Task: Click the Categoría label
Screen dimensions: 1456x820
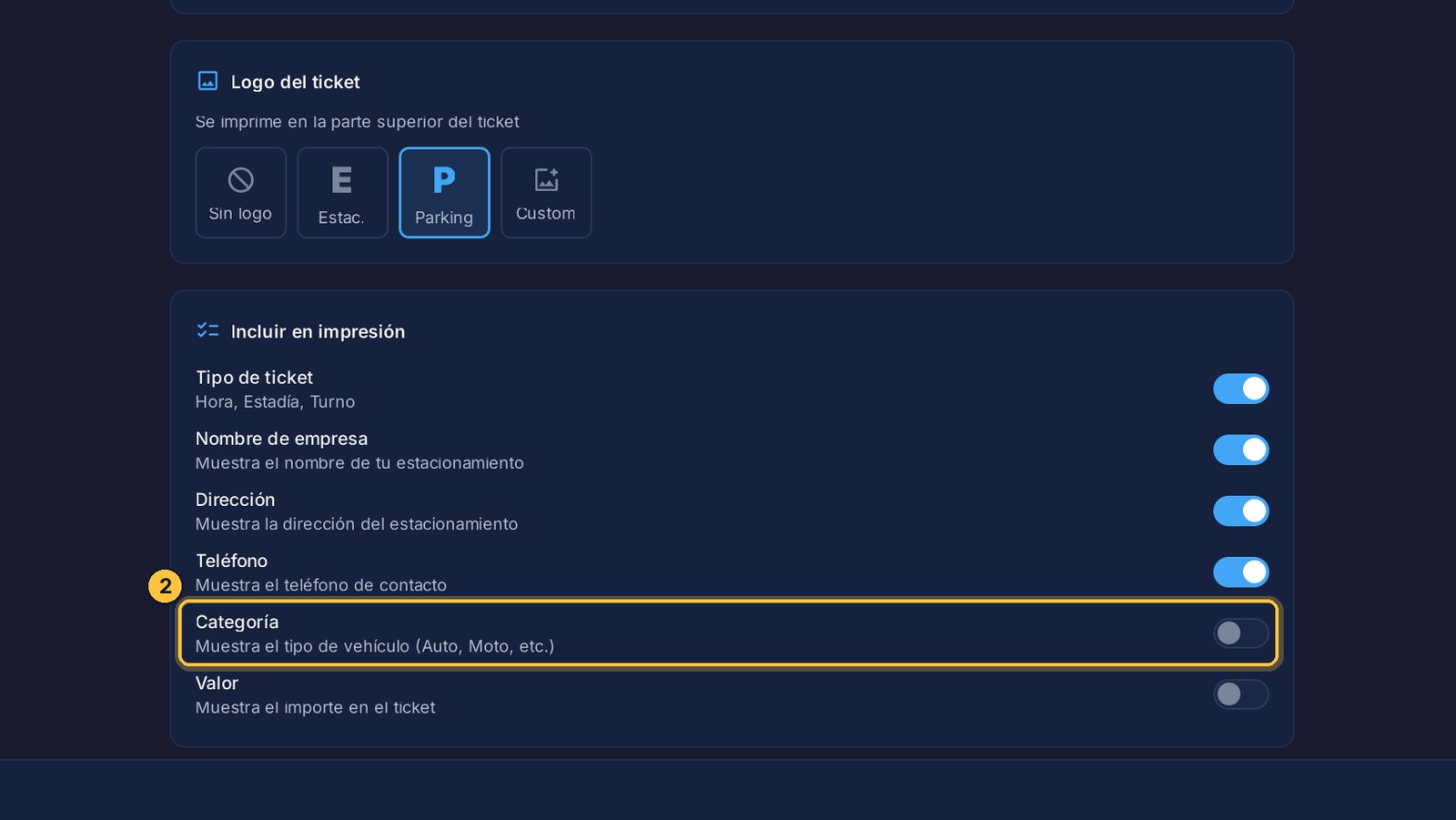Action: click(x=237, y=622)
